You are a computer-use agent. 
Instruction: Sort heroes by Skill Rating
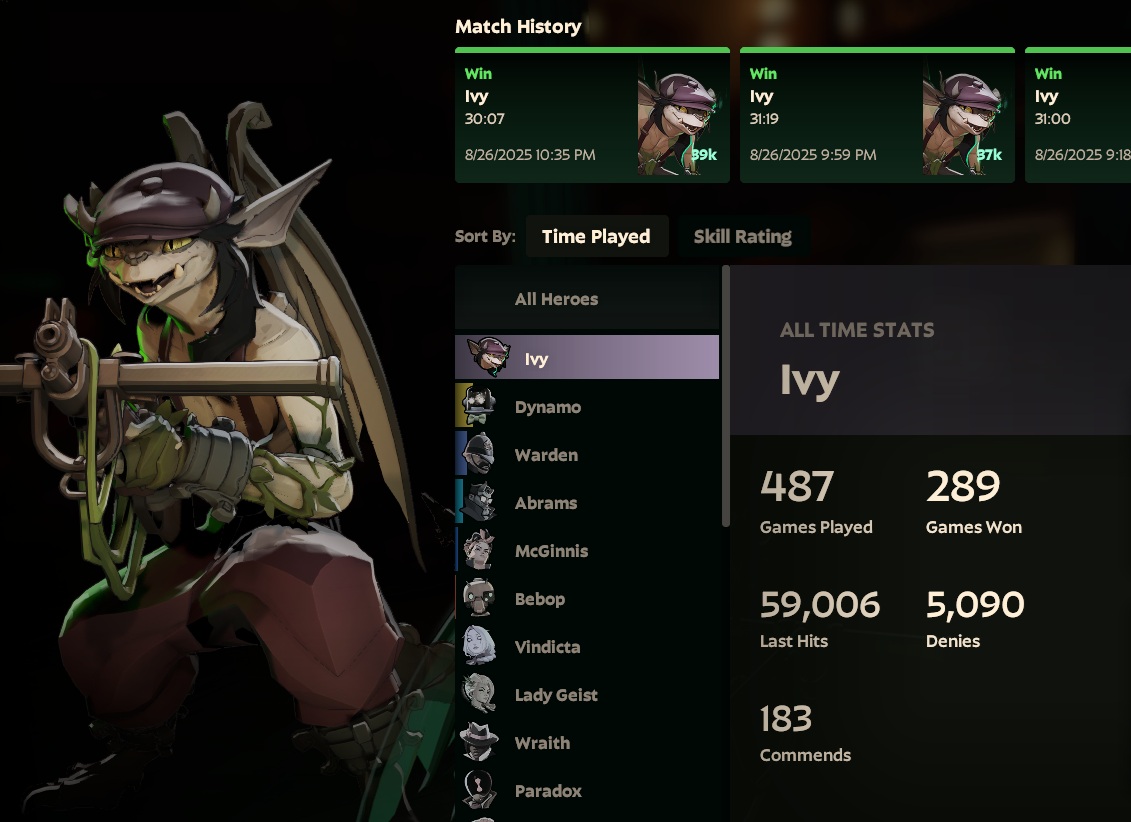[x=742, y=237]
